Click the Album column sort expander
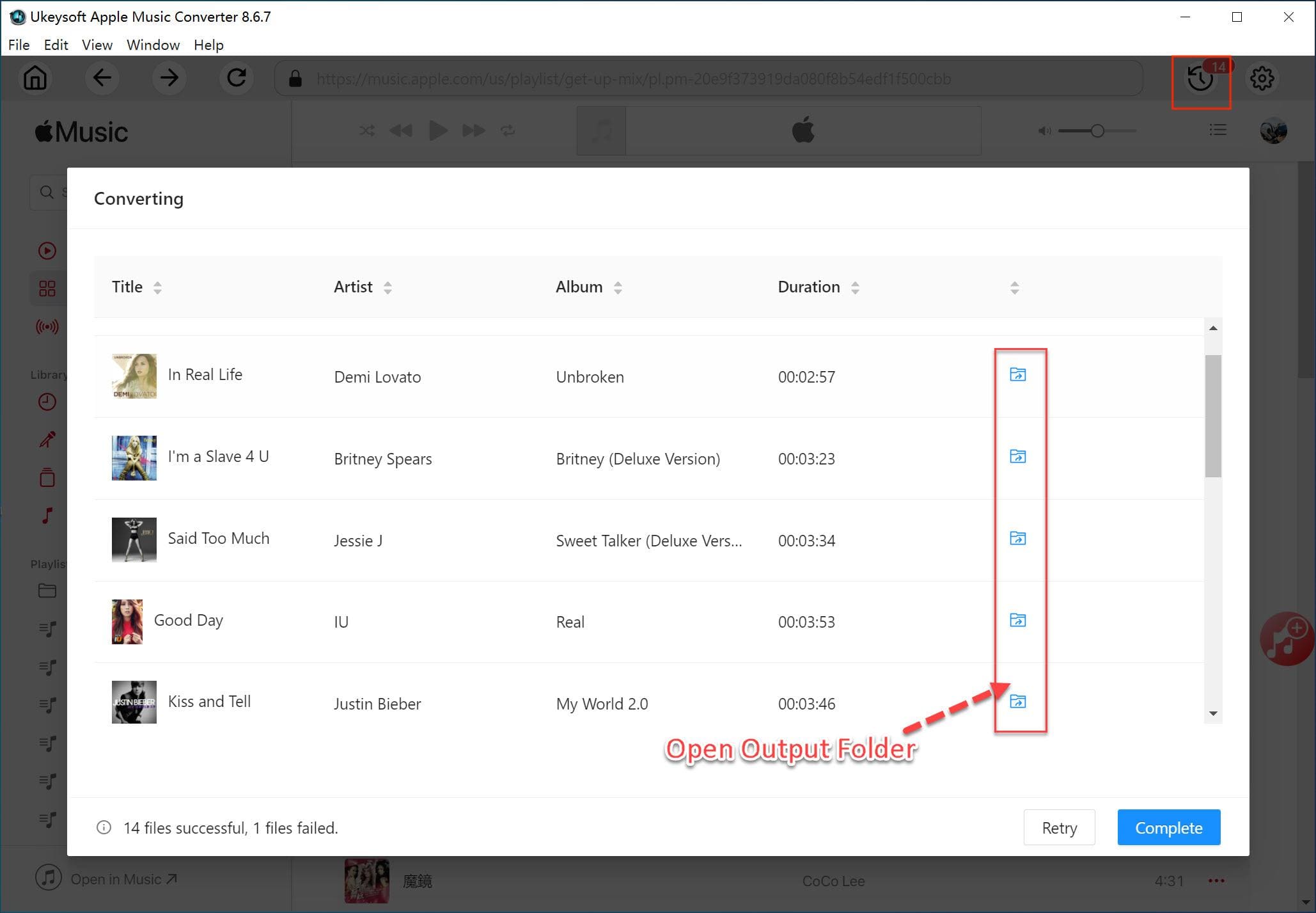 [x=618, y=288]
